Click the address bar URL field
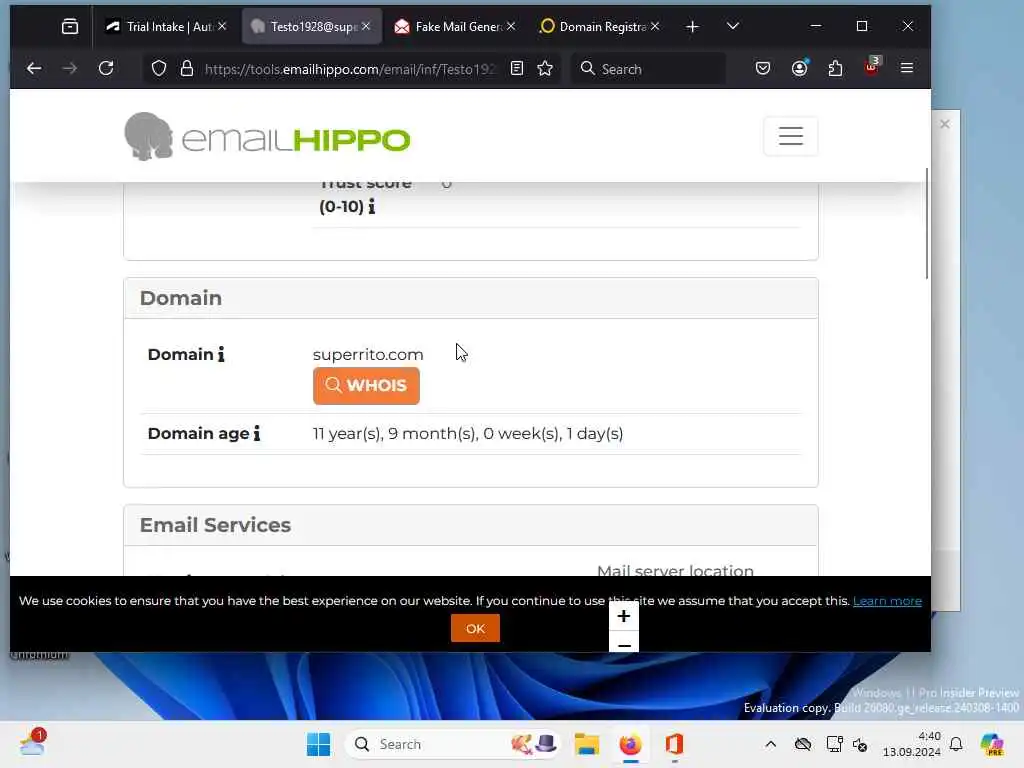 pyautogui.click(x=350, y=69)
